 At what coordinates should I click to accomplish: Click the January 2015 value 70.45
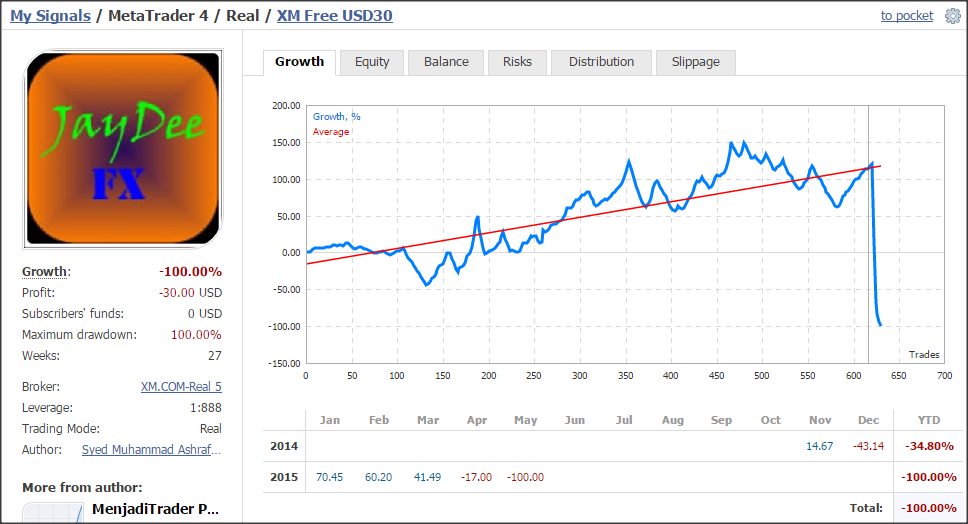tap(329, 477)
